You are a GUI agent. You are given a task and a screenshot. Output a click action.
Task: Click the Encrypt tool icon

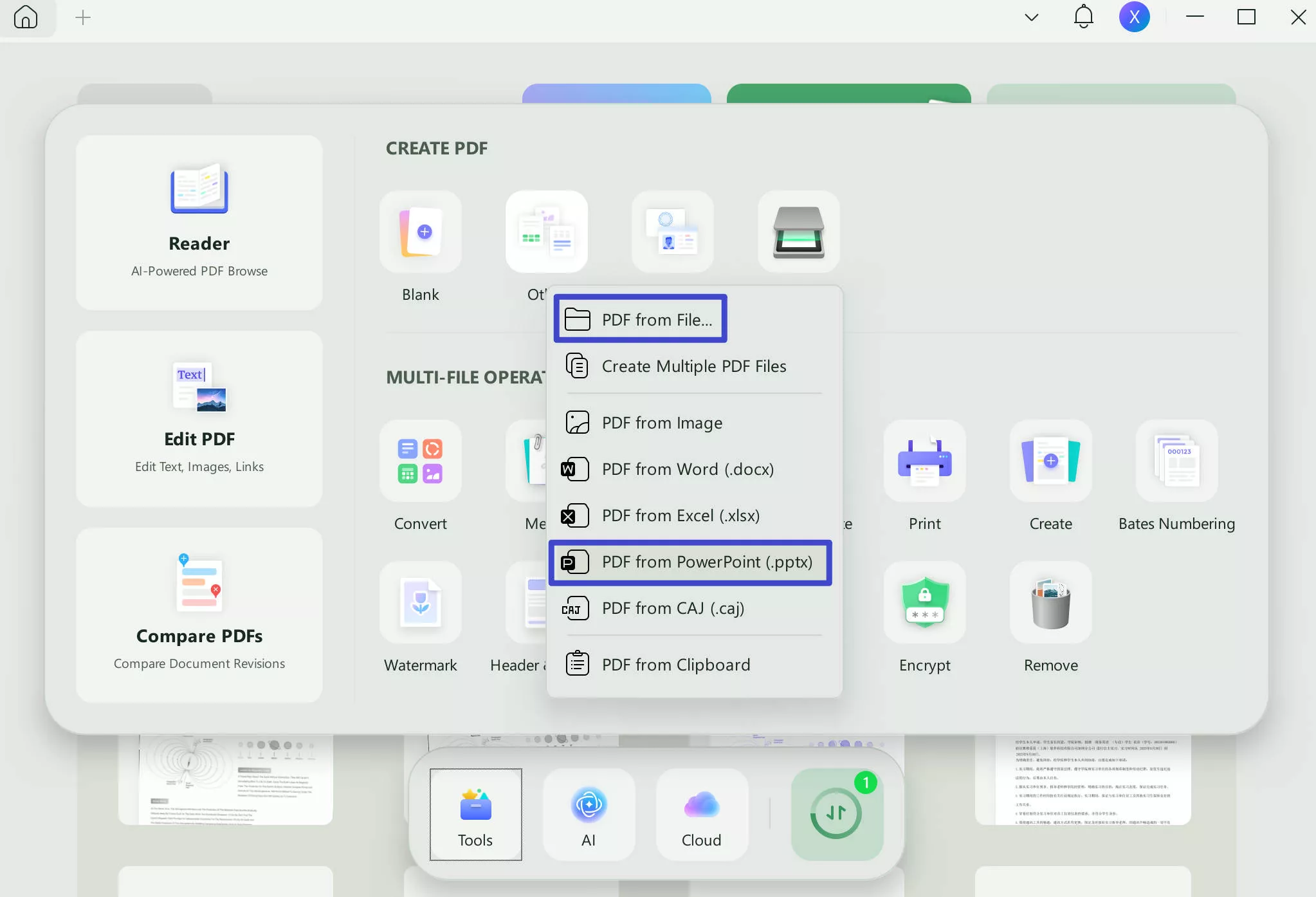[x=924, y=603]
